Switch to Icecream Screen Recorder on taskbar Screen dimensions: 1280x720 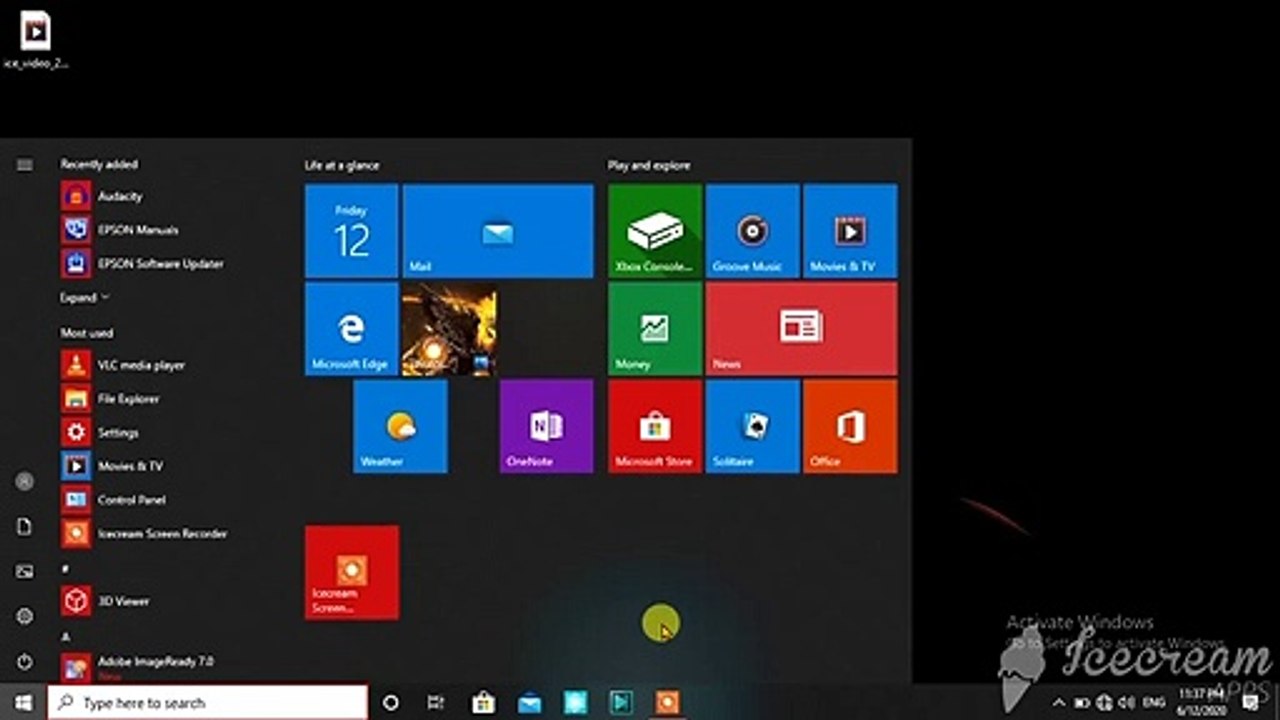coord(667,703)
